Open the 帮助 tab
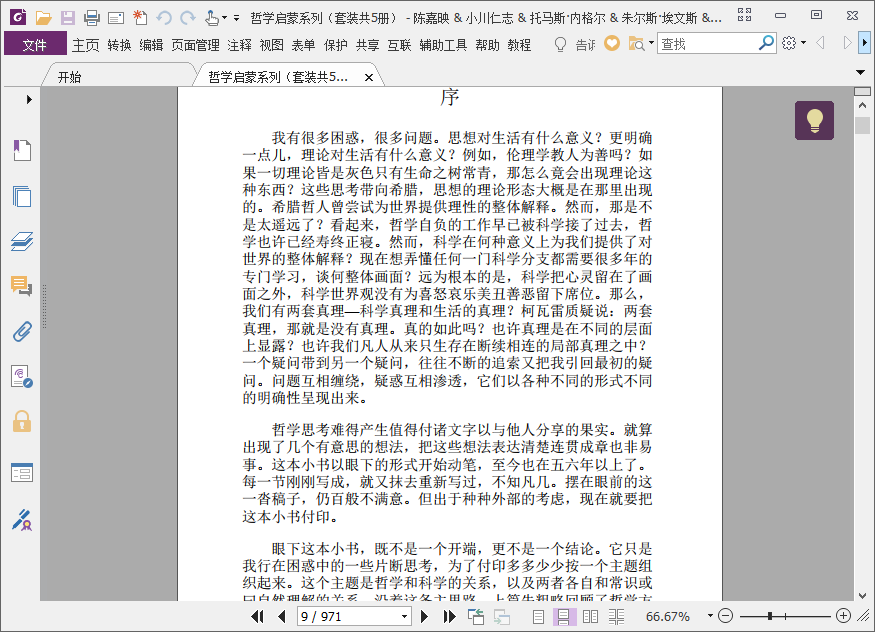The image size is (875, 632). point(487,45)
